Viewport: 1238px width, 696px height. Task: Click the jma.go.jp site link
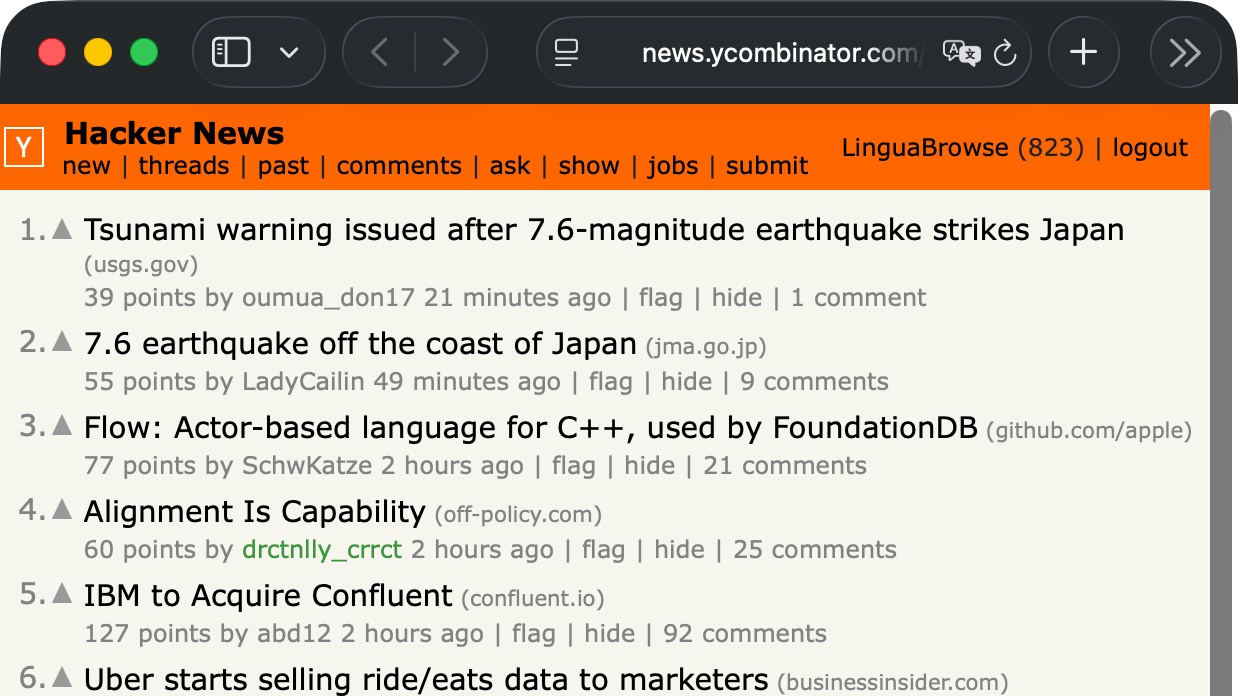coord(706,347)
